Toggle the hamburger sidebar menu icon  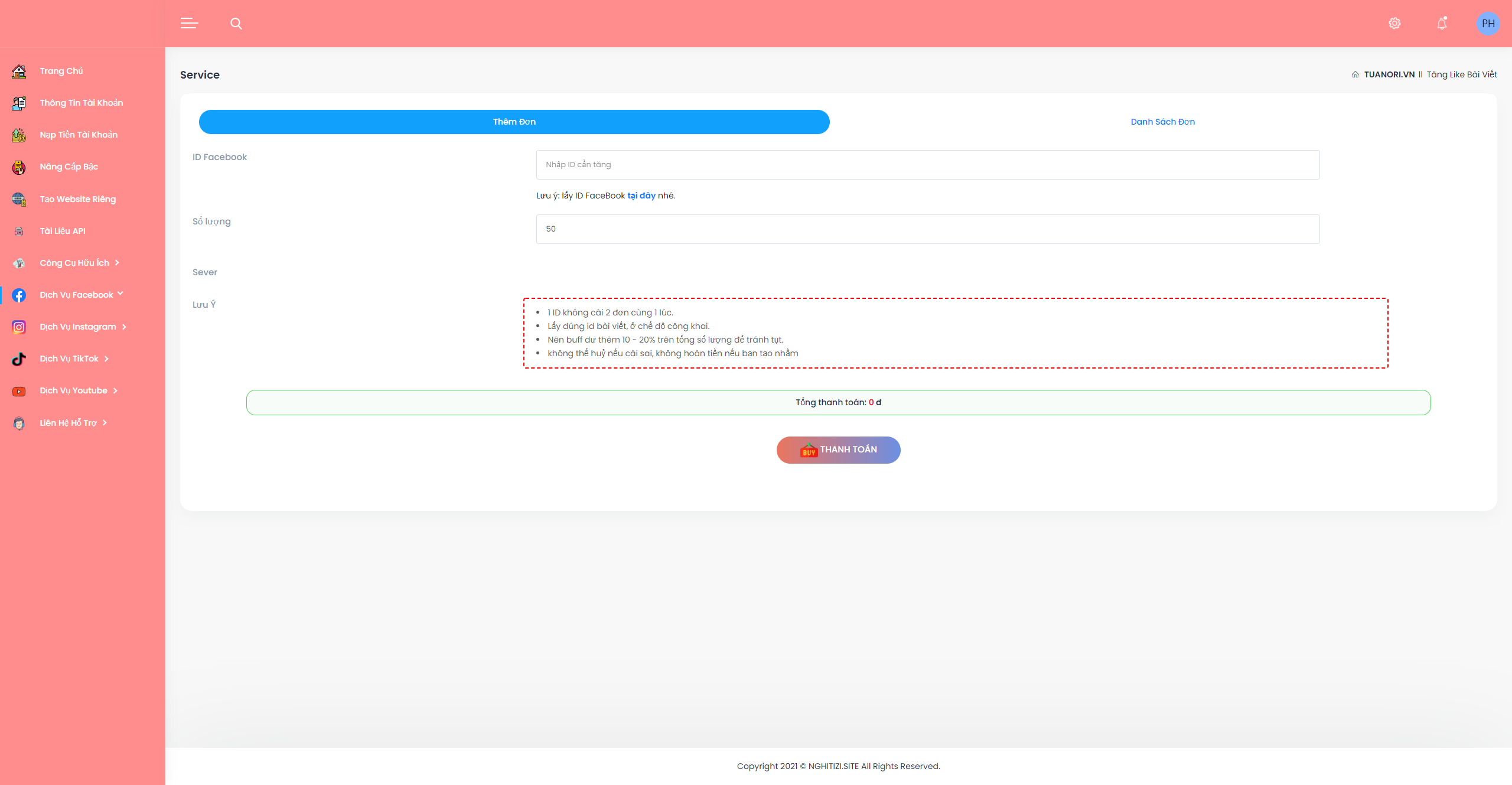[189, 24]
